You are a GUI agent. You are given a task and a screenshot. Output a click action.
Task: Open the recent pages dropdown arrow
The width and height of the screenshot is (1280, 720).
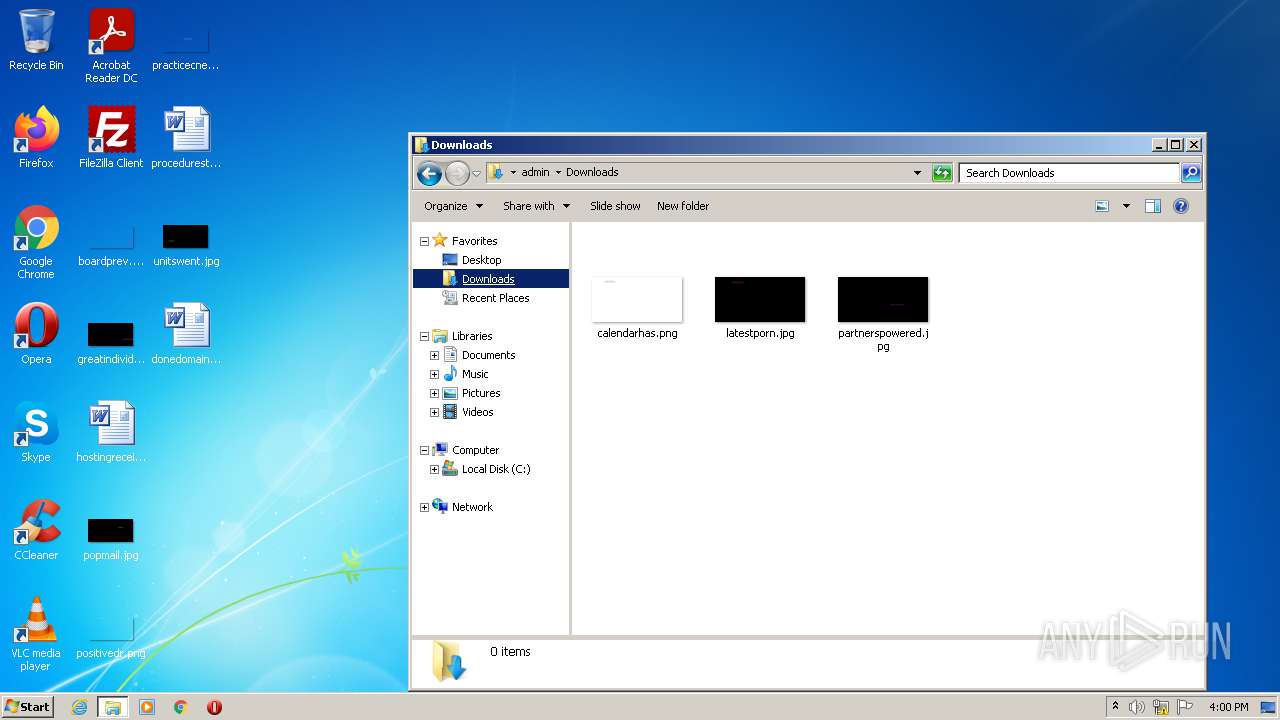[x=476, y=174]
